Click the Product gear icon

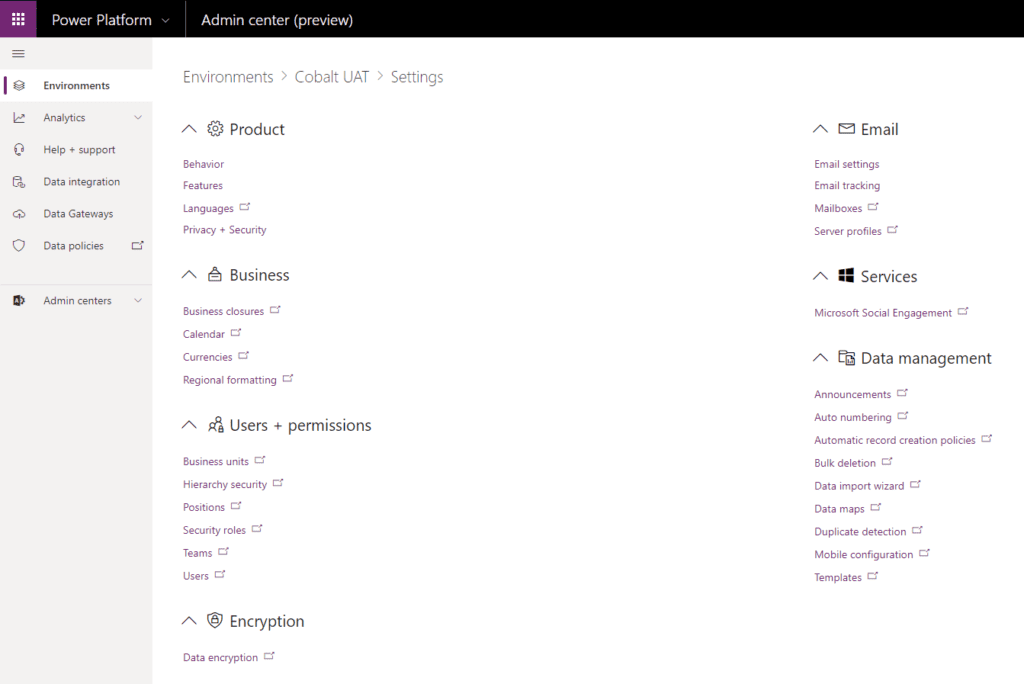[x=215, y=129]
